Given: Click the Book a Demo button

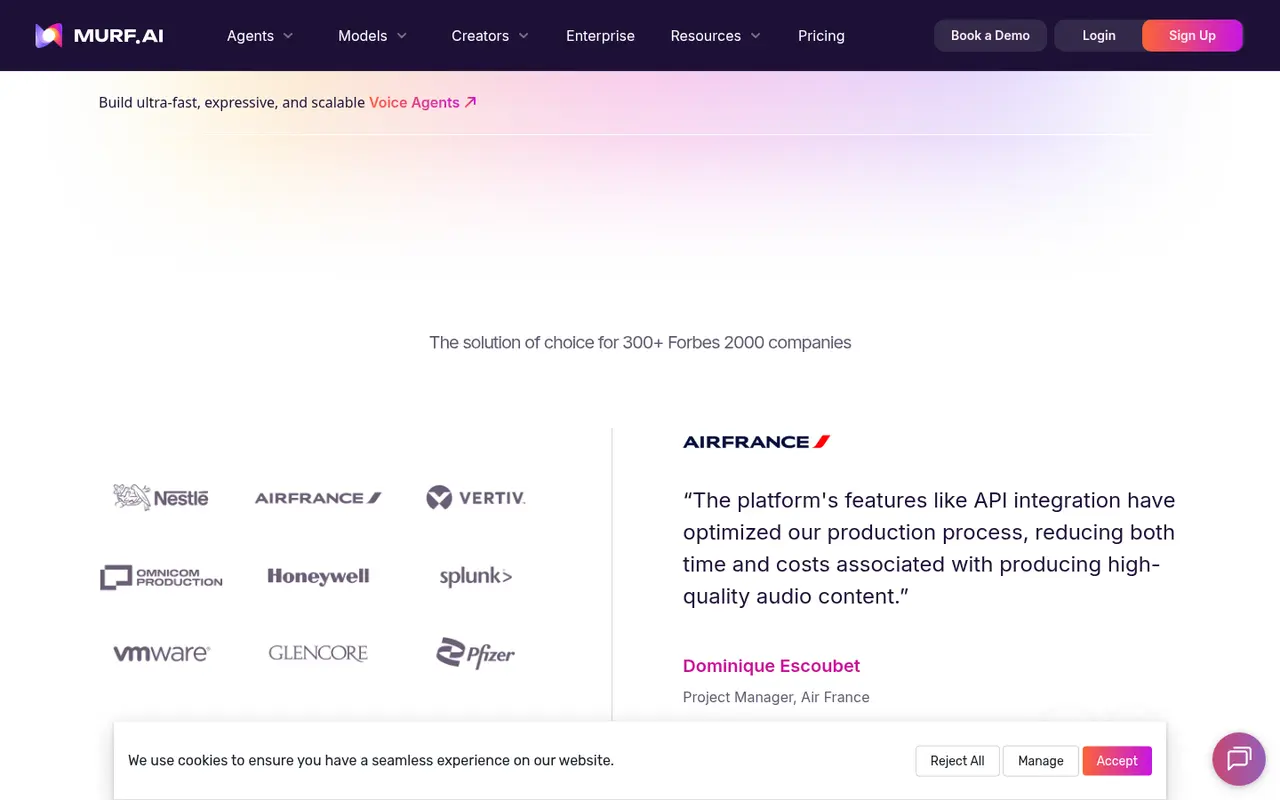Looking at the screenshot, I should click(990, 35).
